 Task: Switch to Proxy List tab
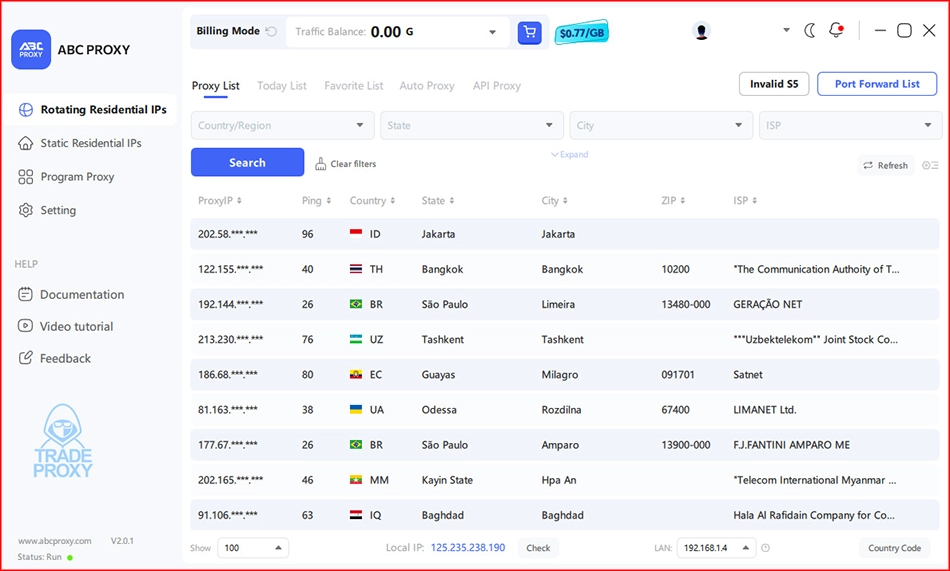[216, 86]
